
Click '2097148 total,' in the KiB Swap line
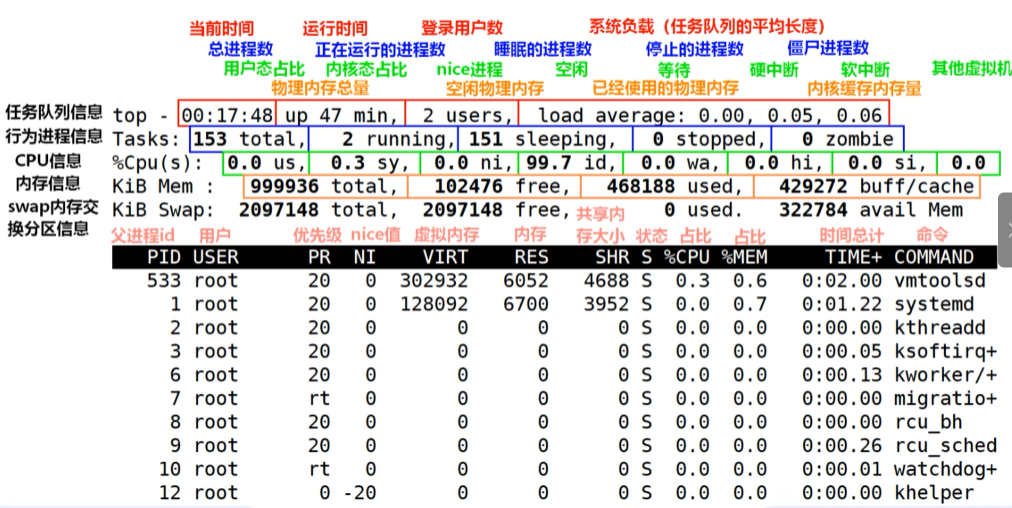pos(319,210)
